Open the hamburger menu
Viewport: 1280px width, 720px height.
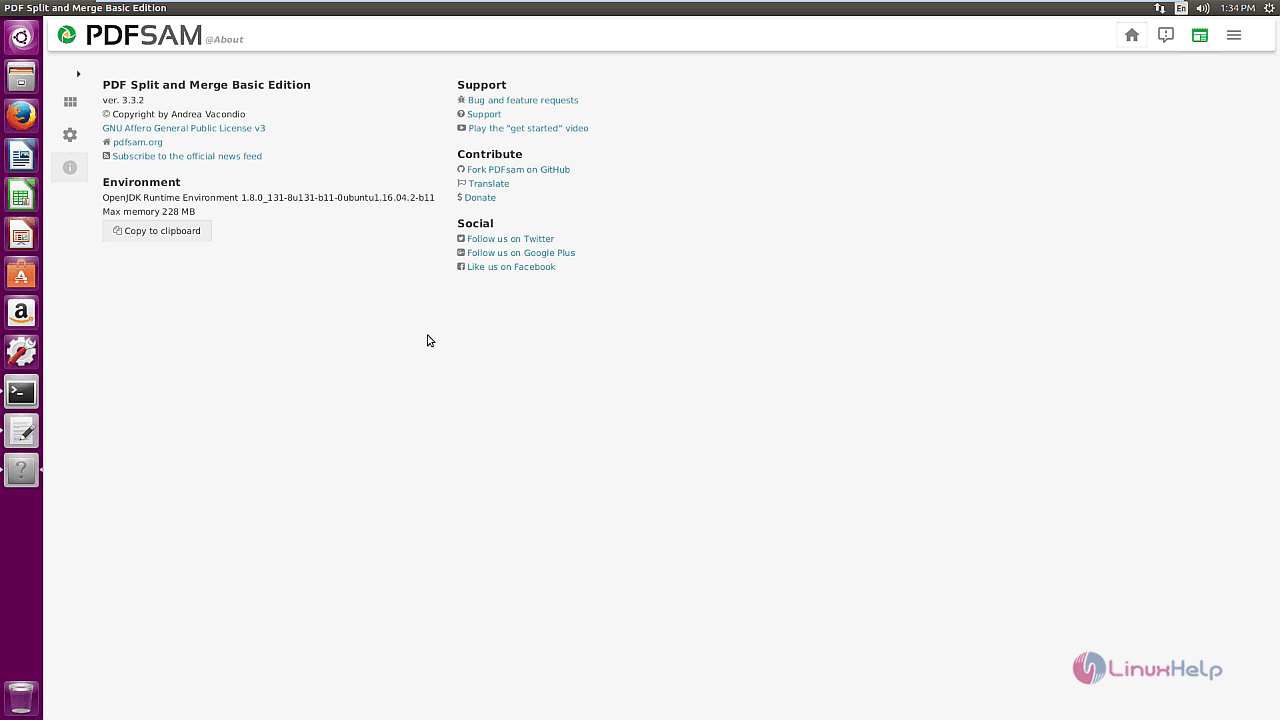pos(1234,35)
